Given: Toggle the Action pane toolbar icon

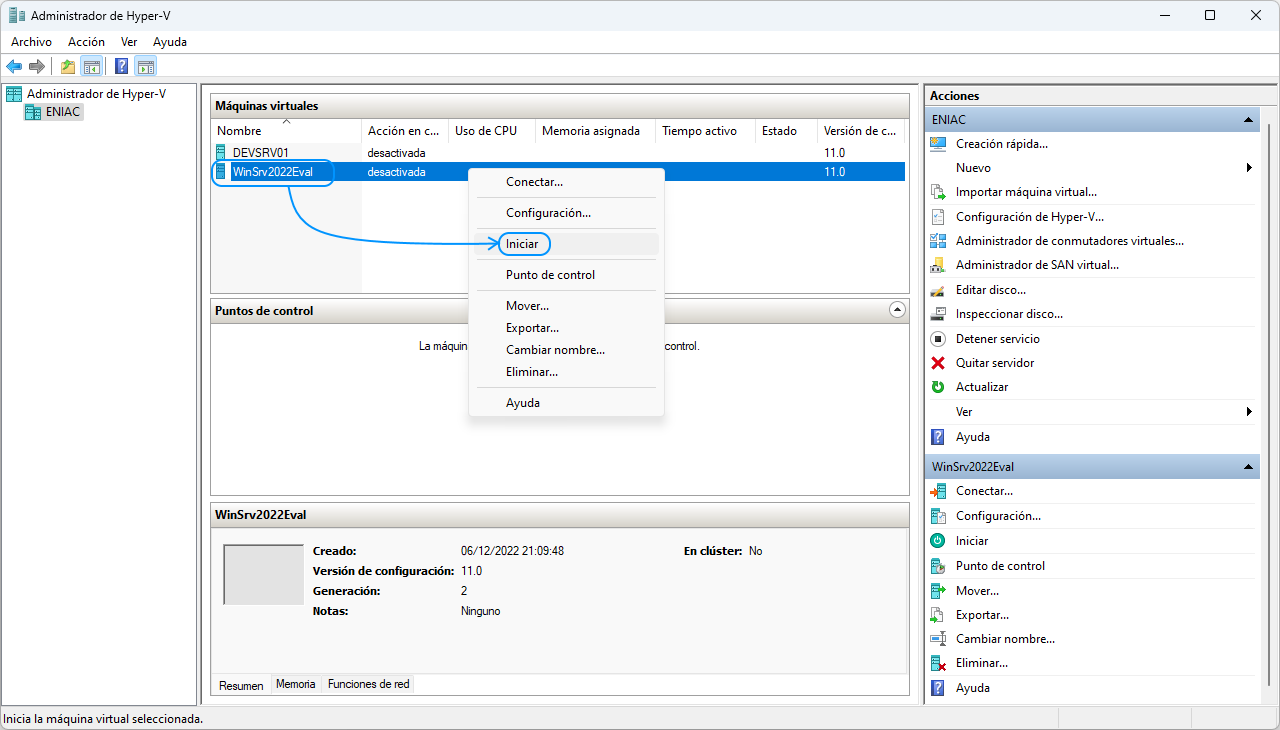Looking at the screenshot, I should (146, 67).
